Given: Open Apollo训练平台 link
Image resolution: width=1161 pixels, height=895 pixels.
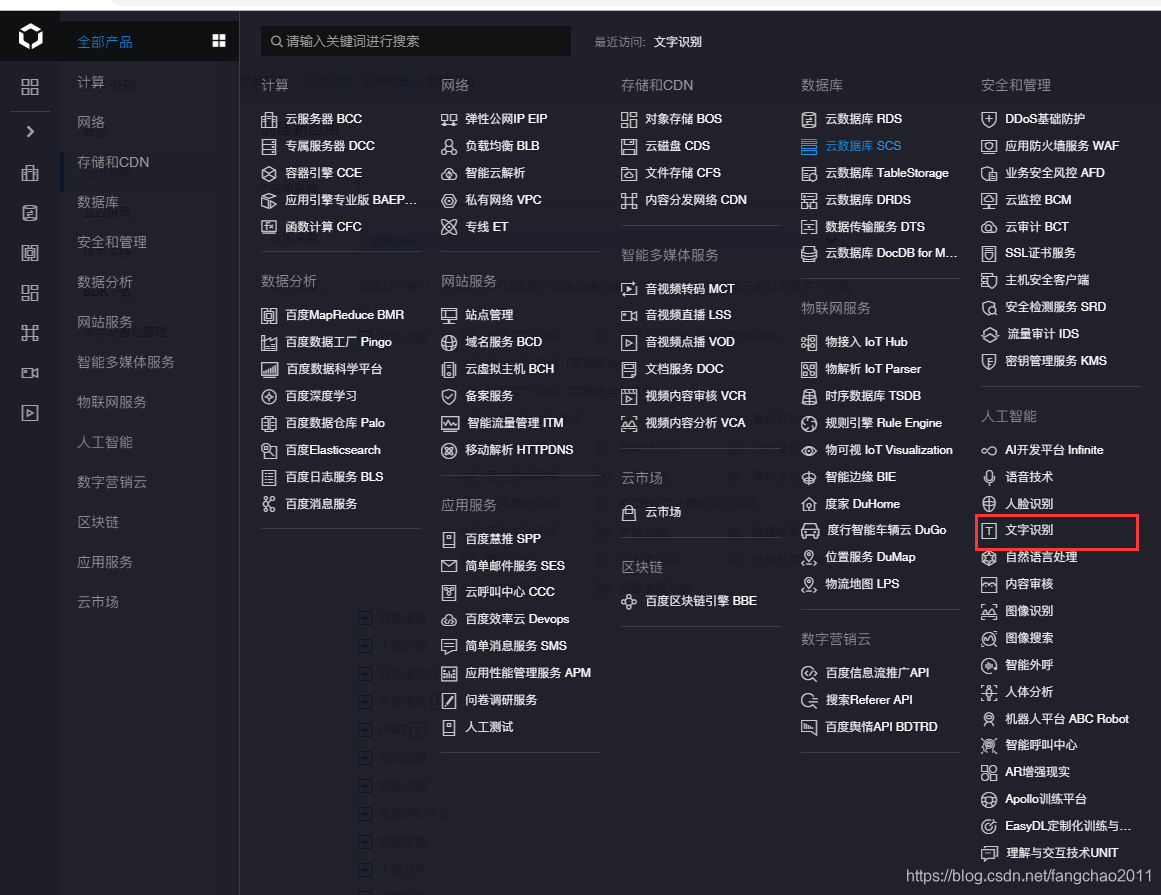Looking at the screenshot, I should point(1045,800).
